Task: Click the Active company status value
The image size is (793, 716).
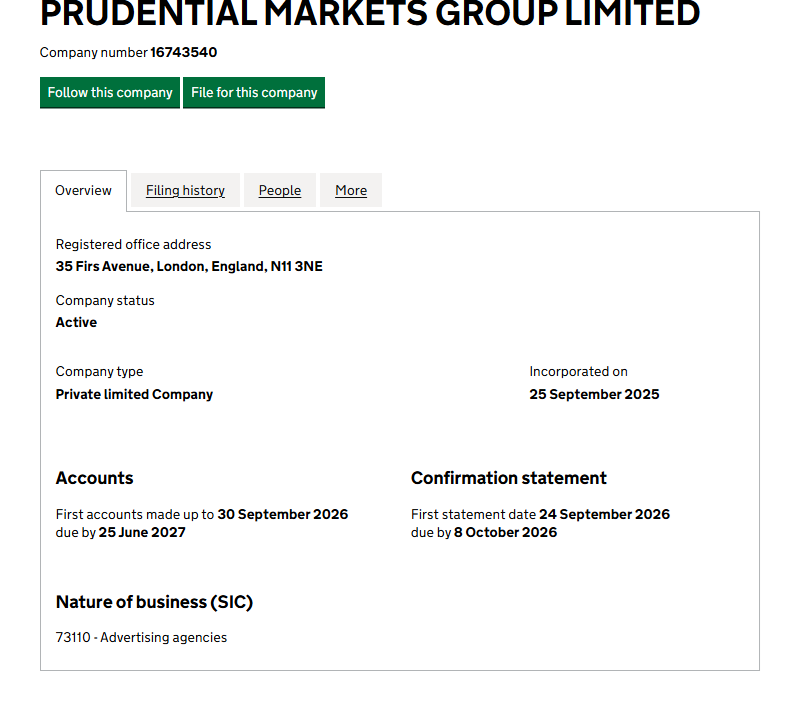Action: pos(76,322)
